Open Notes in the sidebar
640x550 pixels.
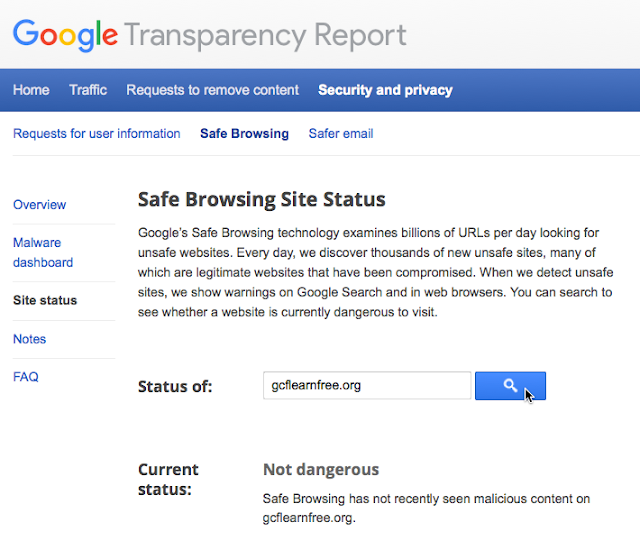click(29, 339)
